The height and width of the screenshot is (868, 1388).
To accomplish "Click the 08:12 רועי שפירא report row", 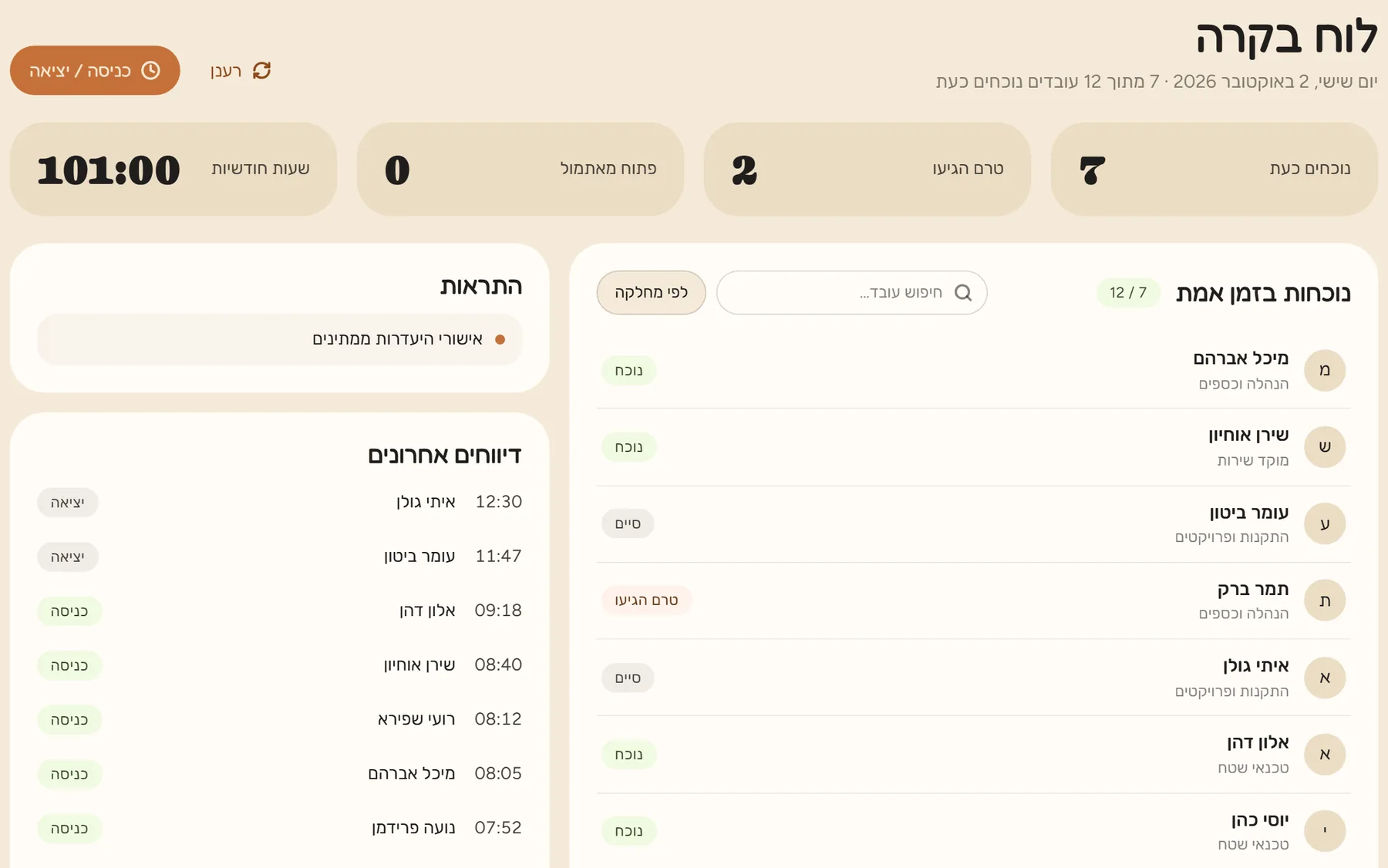I will (x=280, y=719).
